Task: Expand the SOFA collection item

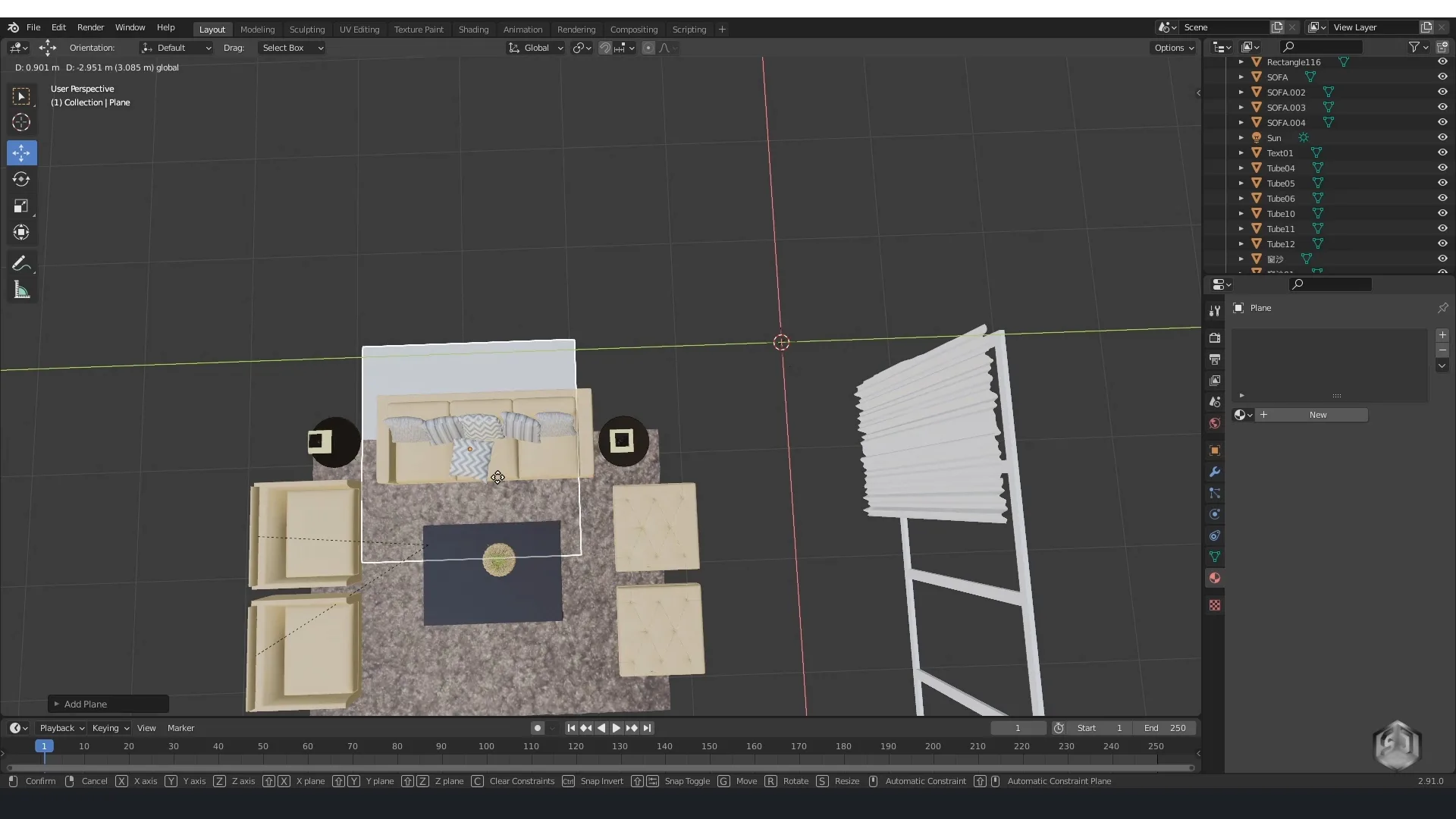Action: point(1241,77)
